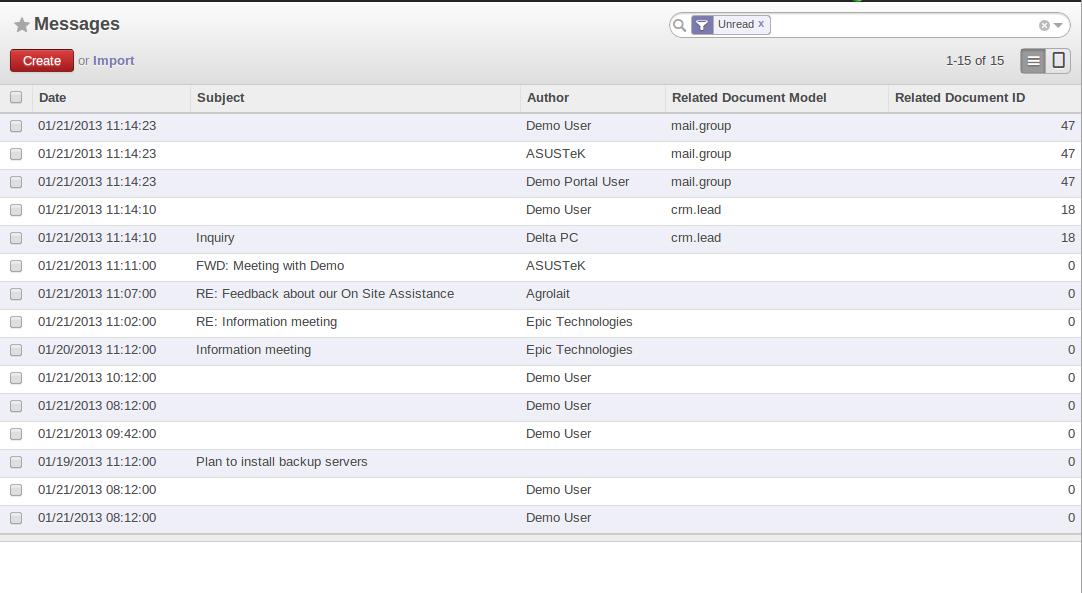Remove the Unread filter with its x
Image resolution: width=1082 pixels, height=593 pixels.
pos(761,23)
